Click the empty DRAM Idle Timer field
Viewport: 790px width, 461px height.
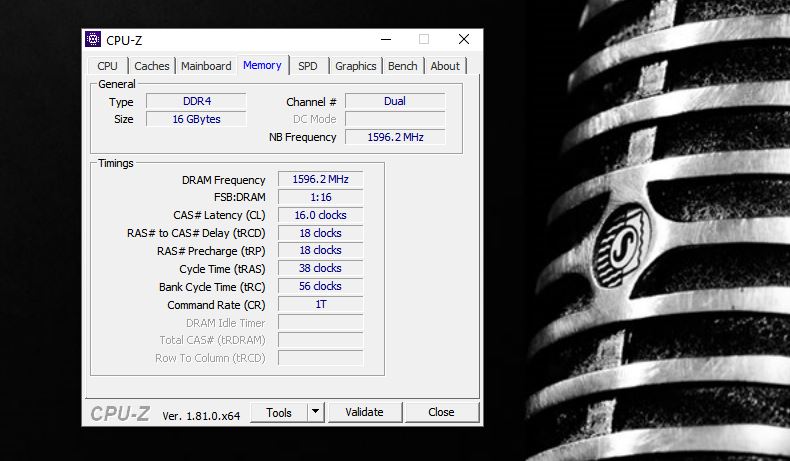320,322
